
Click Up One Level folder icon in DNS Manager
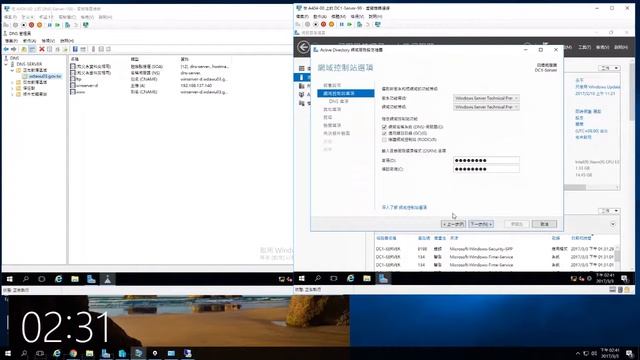[x=24, y=49]
